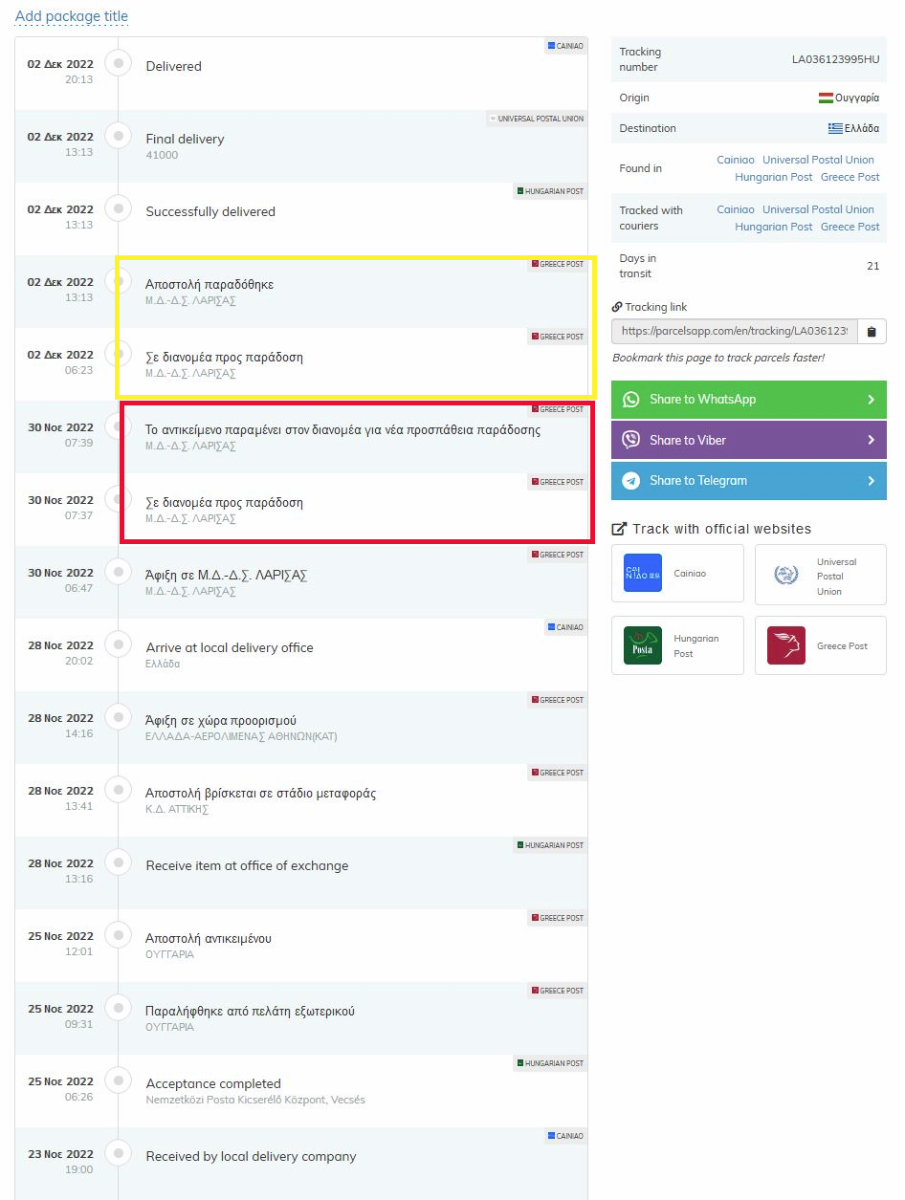Share to Telegram chevron arrow
Viewport: 905px width, 1200px height.
pos(871,481)
